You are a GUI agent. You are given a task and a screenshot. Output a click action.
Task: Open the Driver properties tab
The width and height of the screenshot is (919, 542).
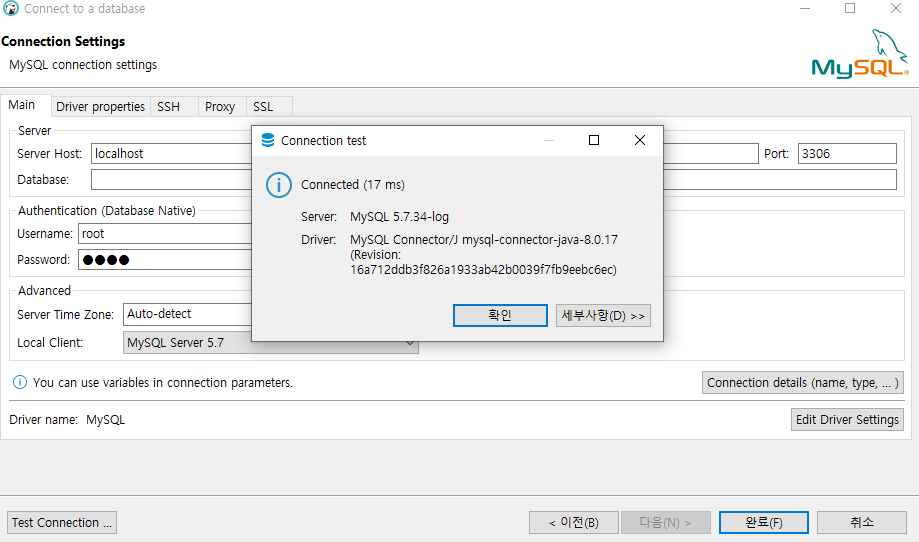[100, 107]
